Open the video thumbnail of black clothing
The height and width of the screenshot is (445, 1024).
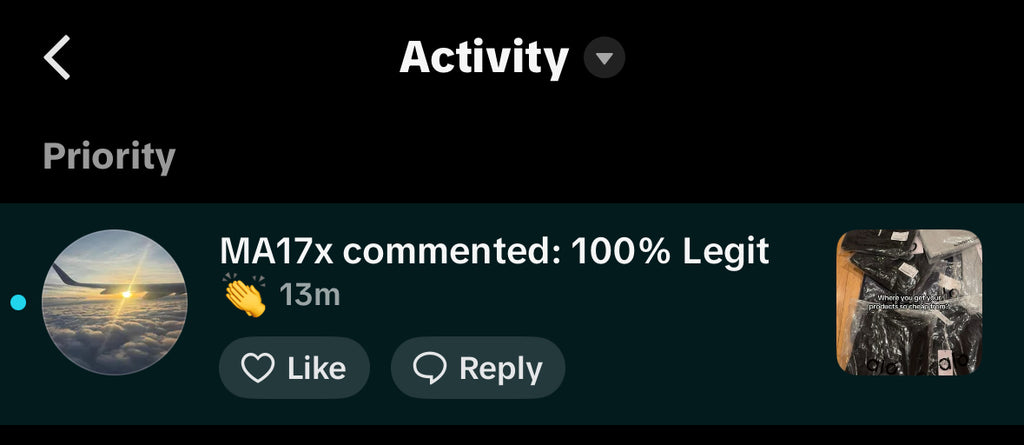(909, 302)
